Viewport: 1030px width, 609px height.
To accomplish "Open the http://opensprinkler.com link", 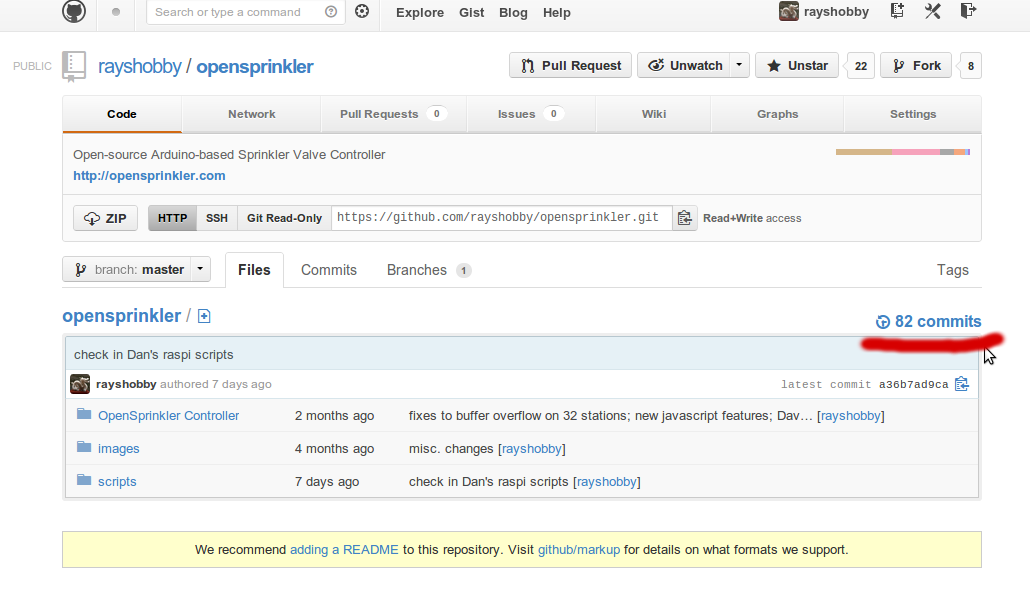I will [x=149, y=175].
